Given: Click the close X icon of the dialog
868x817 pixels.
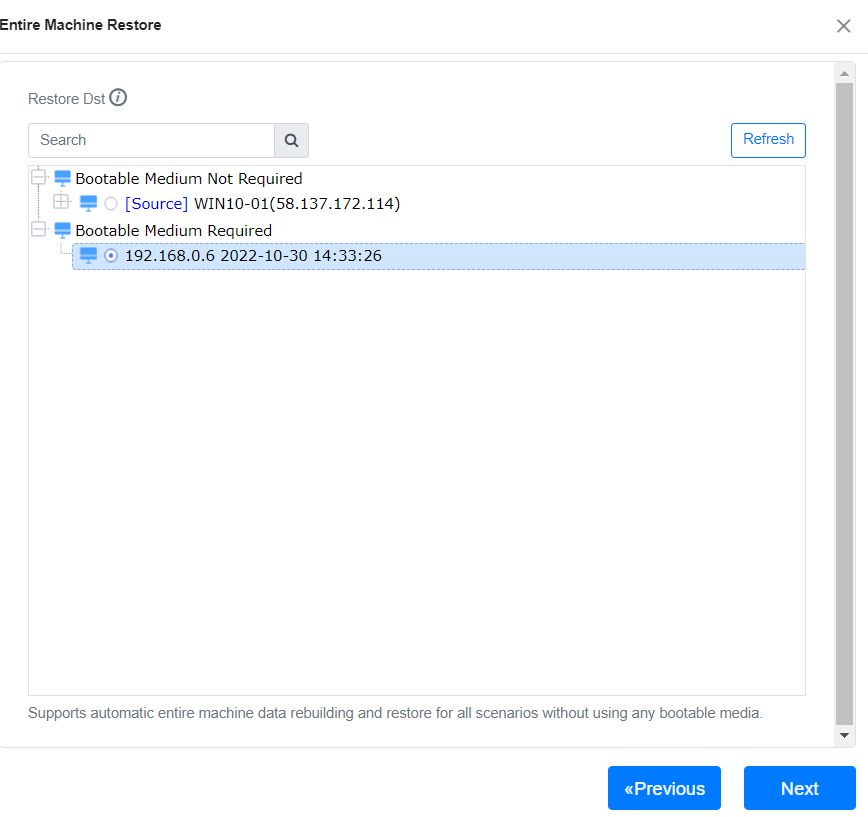Looking at the screenshot, I should [843, 26].
